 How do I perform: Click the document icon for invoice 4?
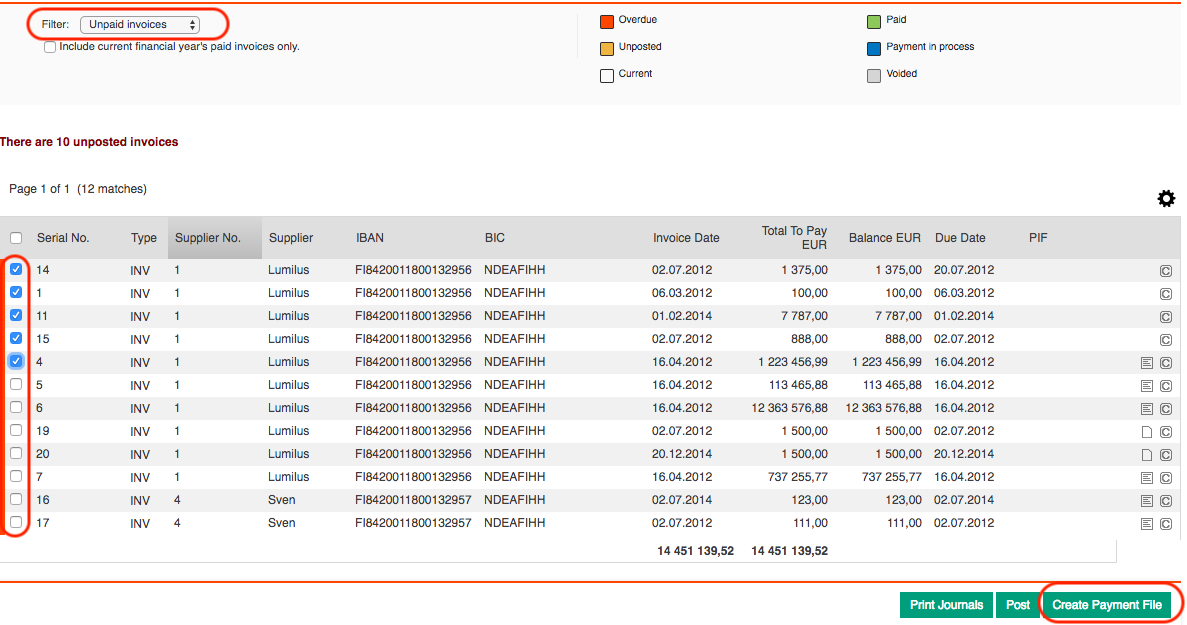pos(1147,363)
